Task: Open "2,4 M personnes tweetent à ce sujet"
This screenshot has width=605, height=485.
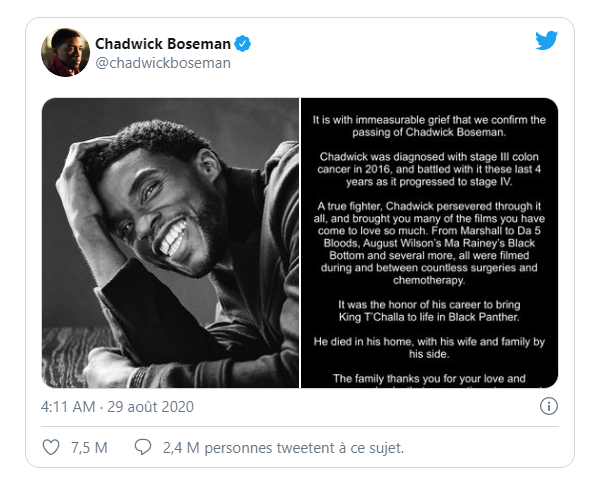Action: click(x=283, y=447)
